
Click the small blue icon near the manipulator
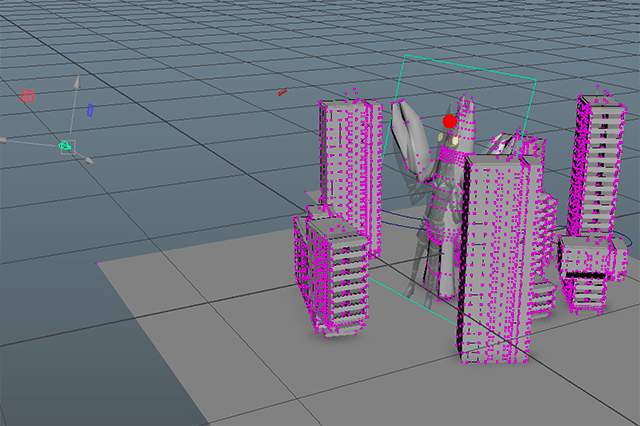point(90,110)
